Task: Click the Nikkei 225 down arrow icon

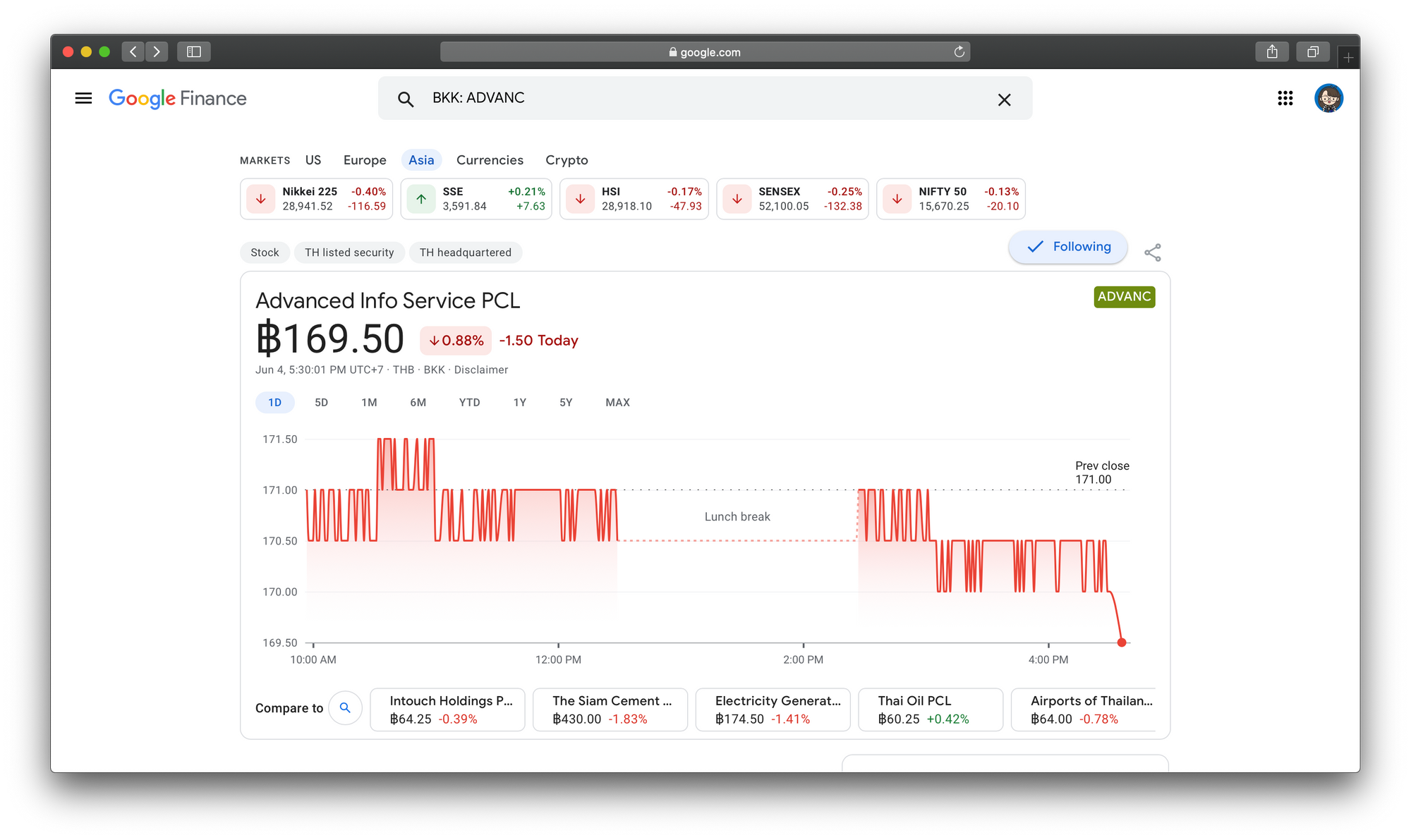Action: pos(260,199)
